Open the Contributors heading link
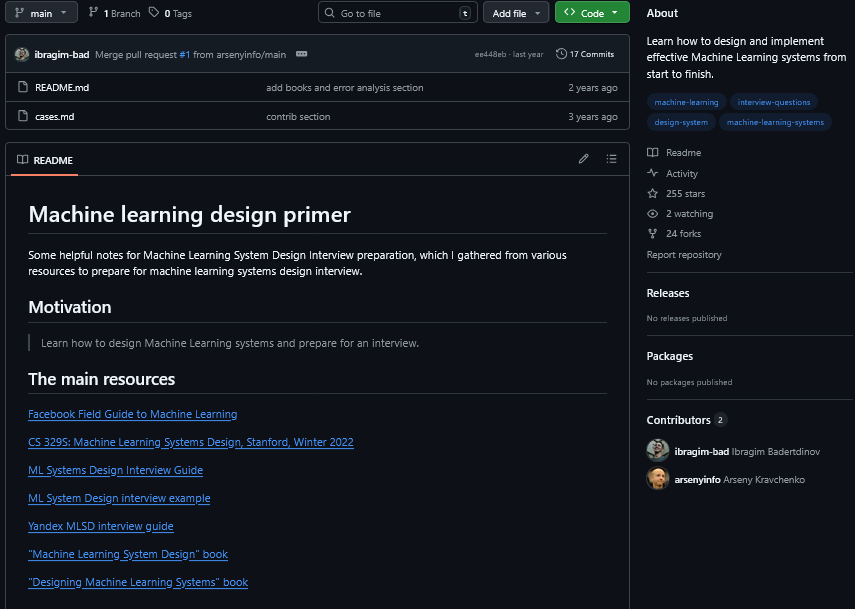 tap(687, 420)
